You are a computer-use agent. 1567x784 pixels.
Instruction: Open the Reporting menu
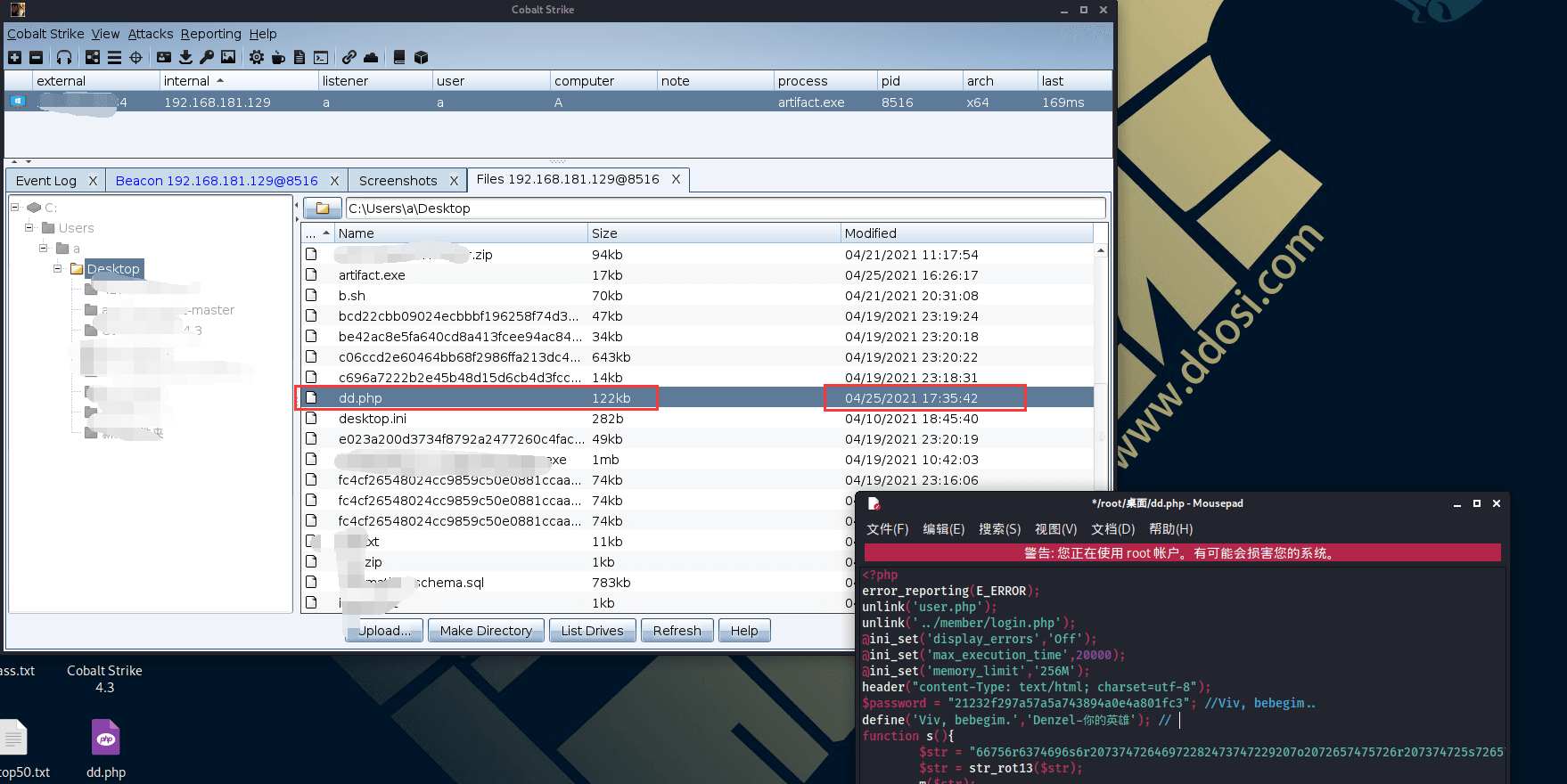coord(210,34)
